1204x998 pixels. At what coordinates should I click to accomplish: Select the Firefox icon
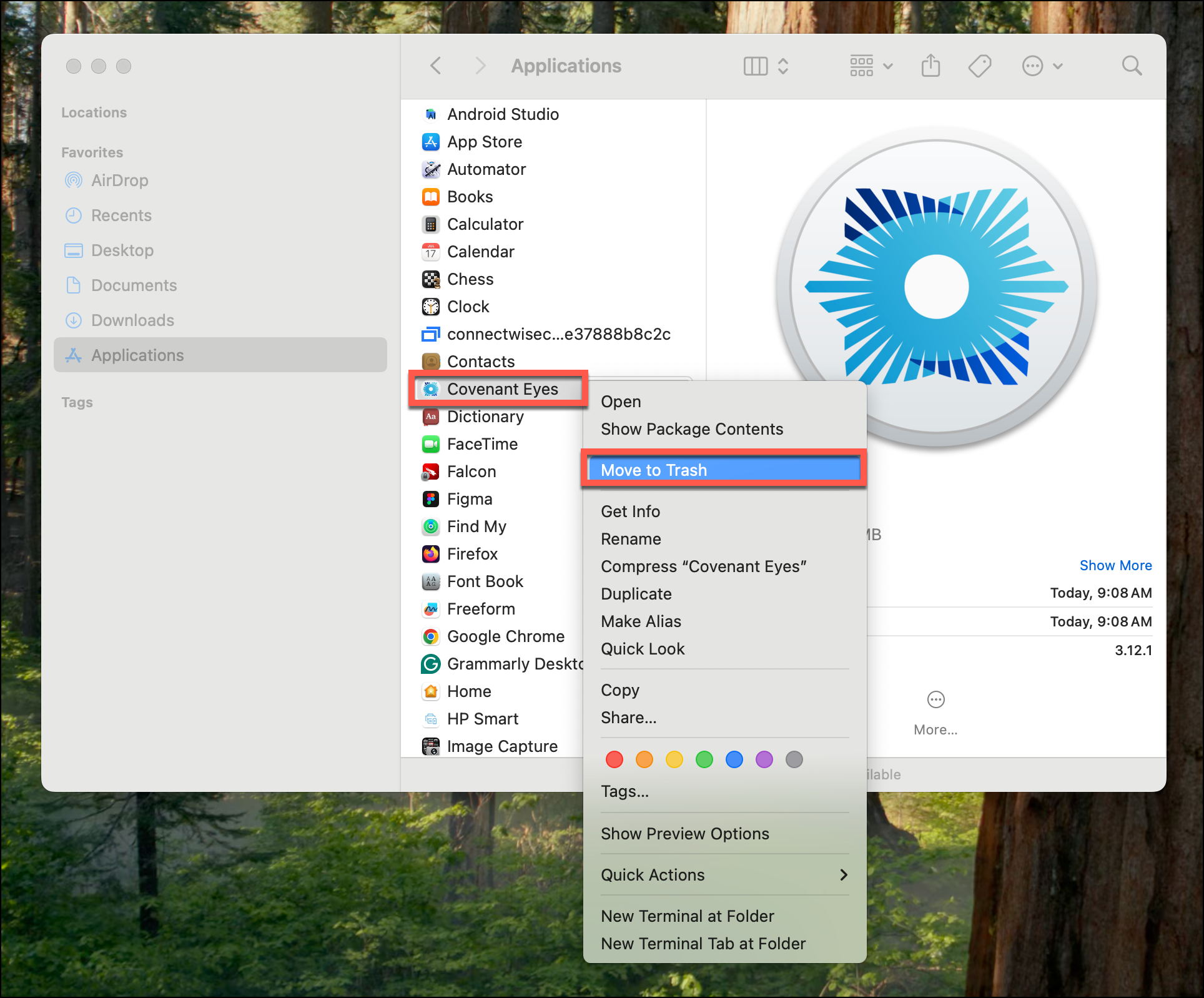pyautogui.click(x=431, y=554)
